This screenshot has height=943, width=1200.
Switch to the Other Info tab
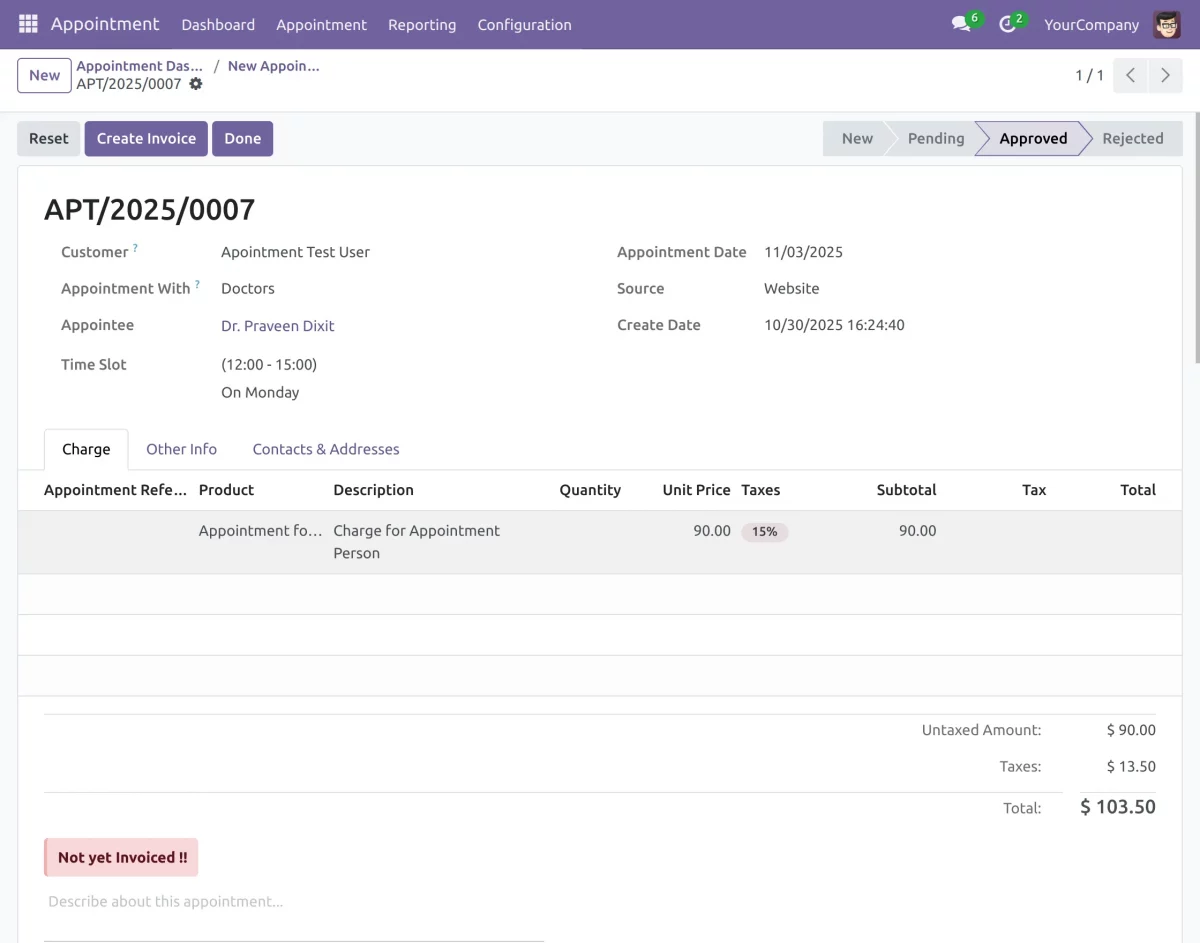click(181, 449)
